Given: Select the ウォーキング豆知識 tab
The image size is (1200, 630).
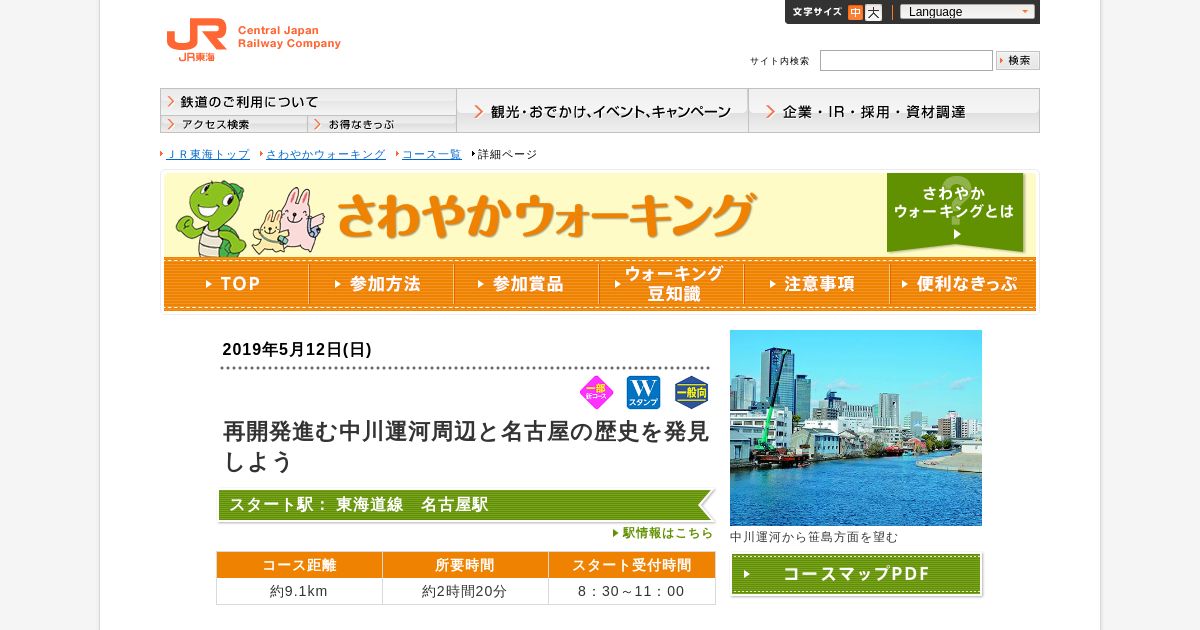Looking at the screenshot, I should click(671, 284).
